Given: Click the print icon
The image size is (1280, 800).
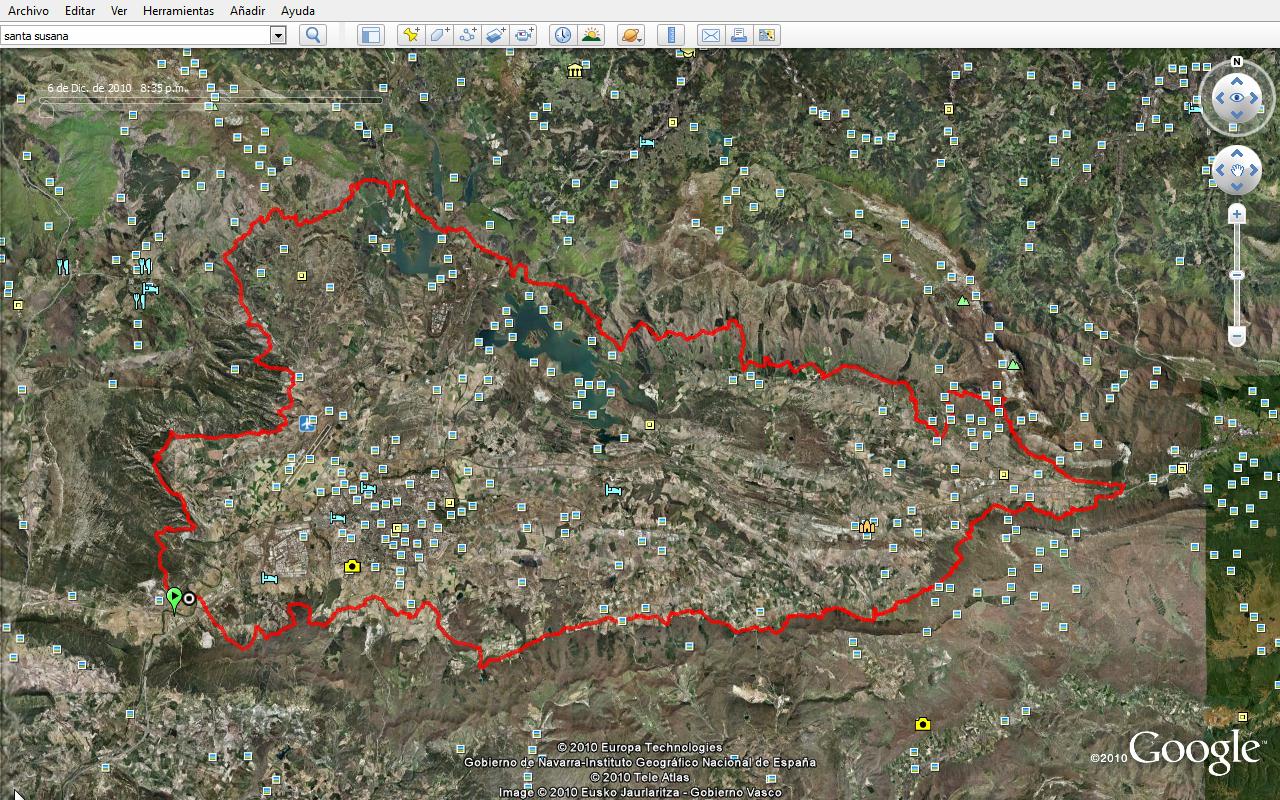Looking at the screenshot, I should coord(739,35).
